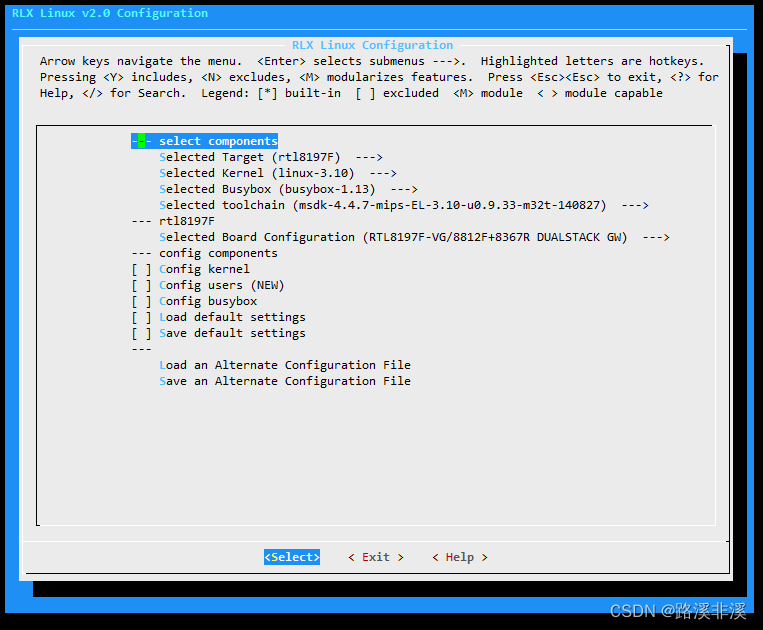Expand Selected Busybox submenu arrow
This screenshot has width=763, height=630.
(404, 189)
